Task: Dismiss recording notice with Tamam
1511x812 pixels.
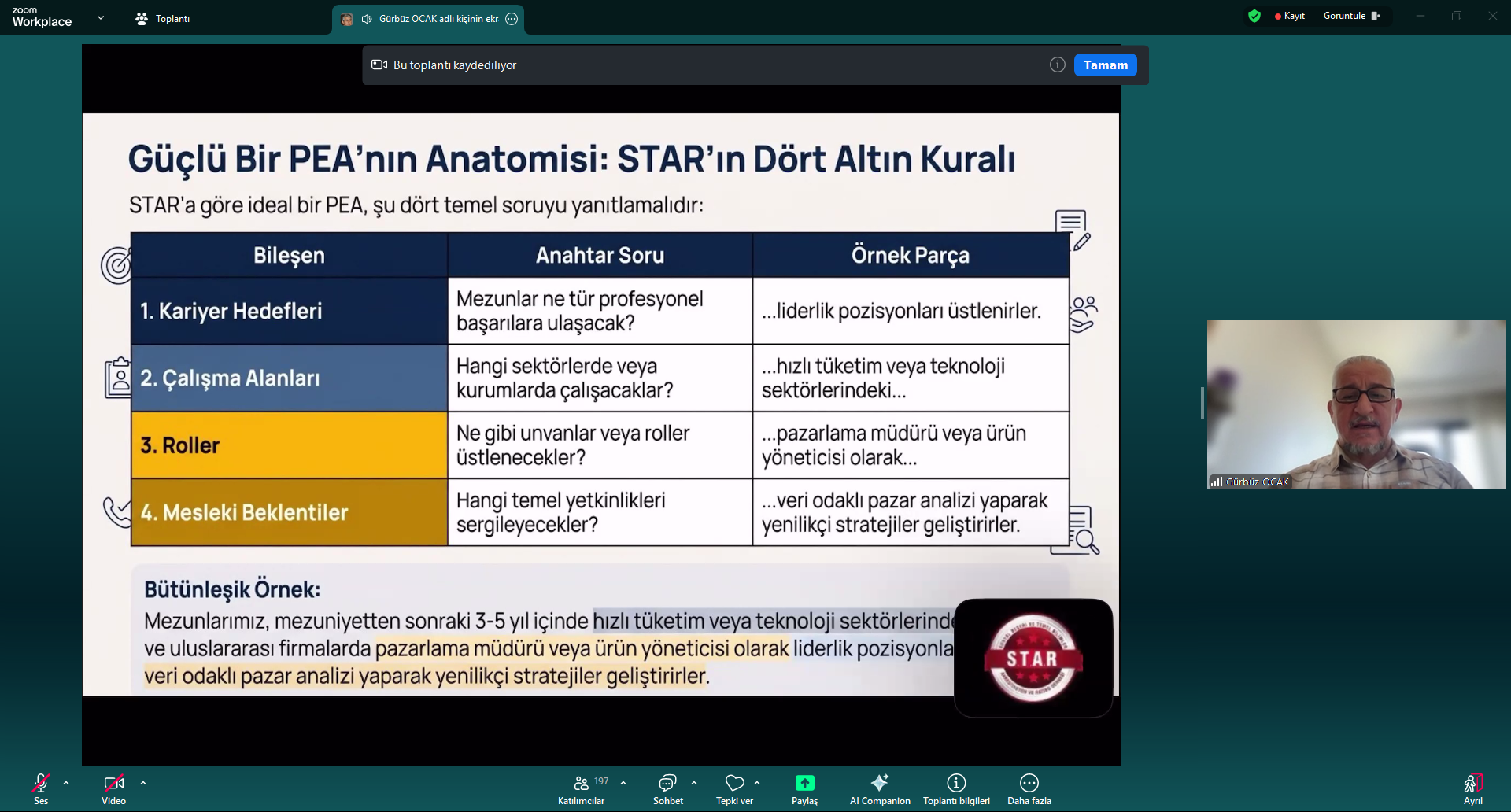Action: point(1105,65)
